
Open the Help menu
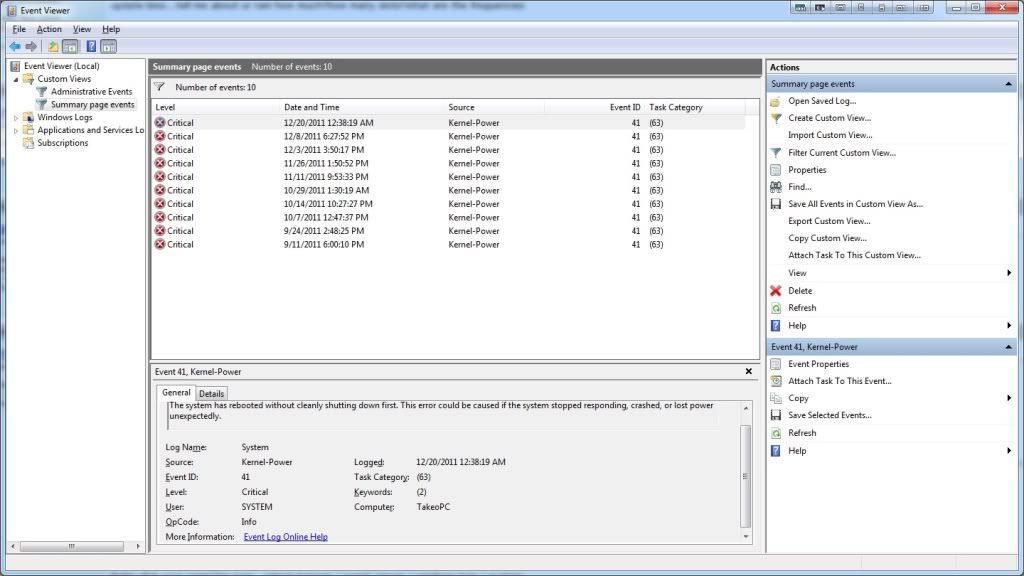point(111,29)
